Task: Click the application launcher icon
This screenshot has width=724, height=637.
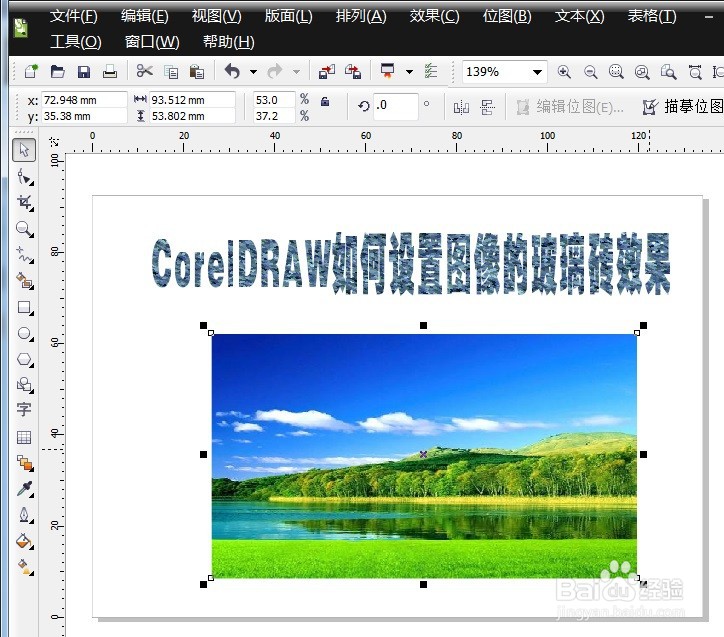Action: click(387, 71)
